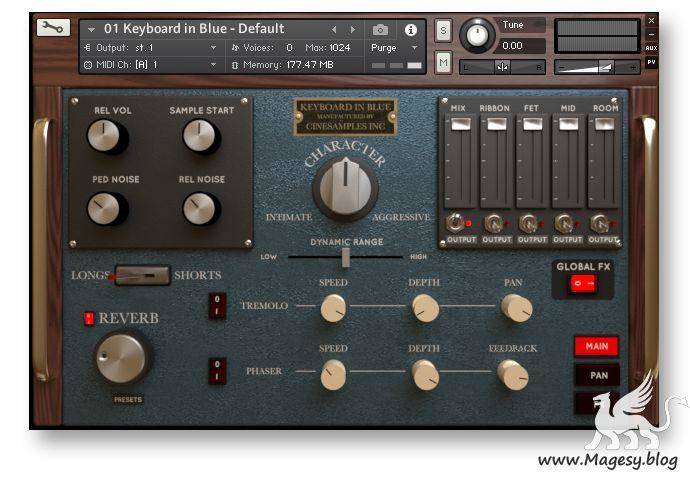Open the ROOM OUTPUT routing menu
Viewport: 690px width, 478px height.
click(x=603, y=239)
